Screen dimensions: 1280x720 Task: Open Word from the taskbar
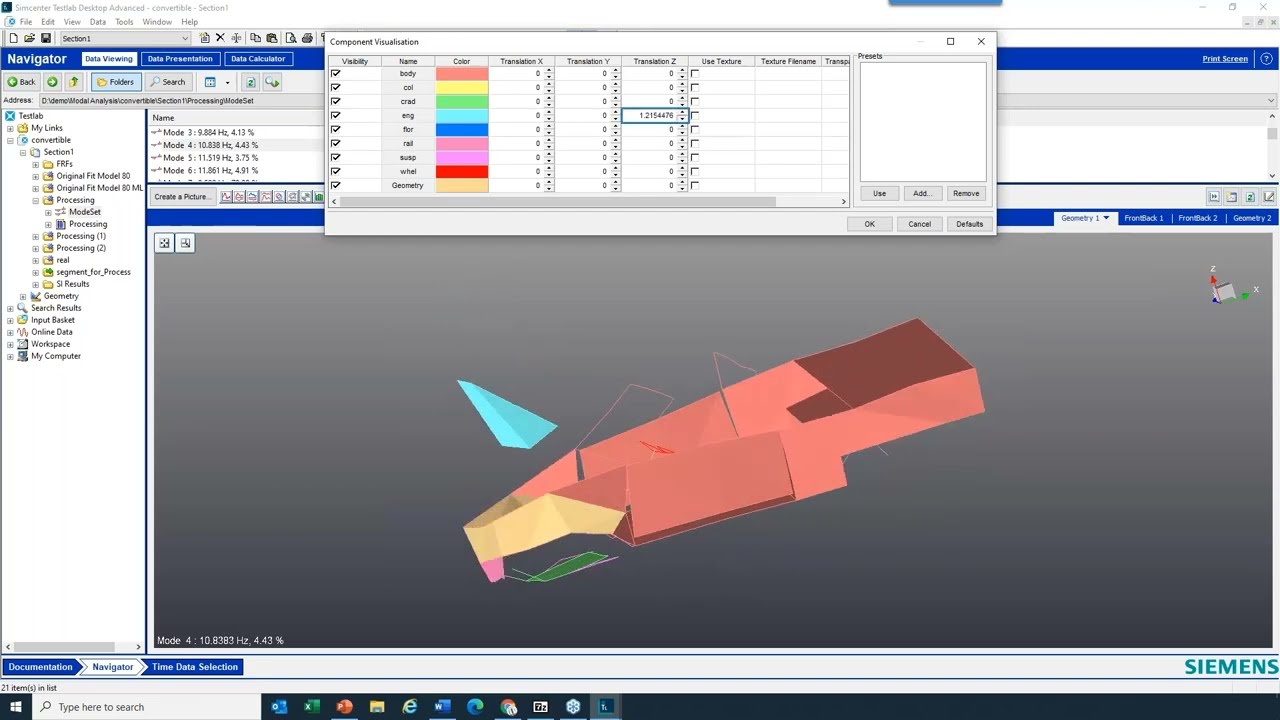pos(442,707)
